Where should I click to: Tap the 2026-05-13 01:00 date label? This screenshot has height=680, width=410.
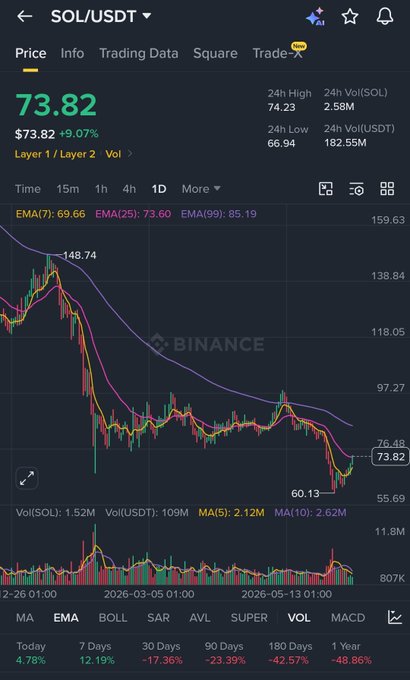[x=286, y=594]
